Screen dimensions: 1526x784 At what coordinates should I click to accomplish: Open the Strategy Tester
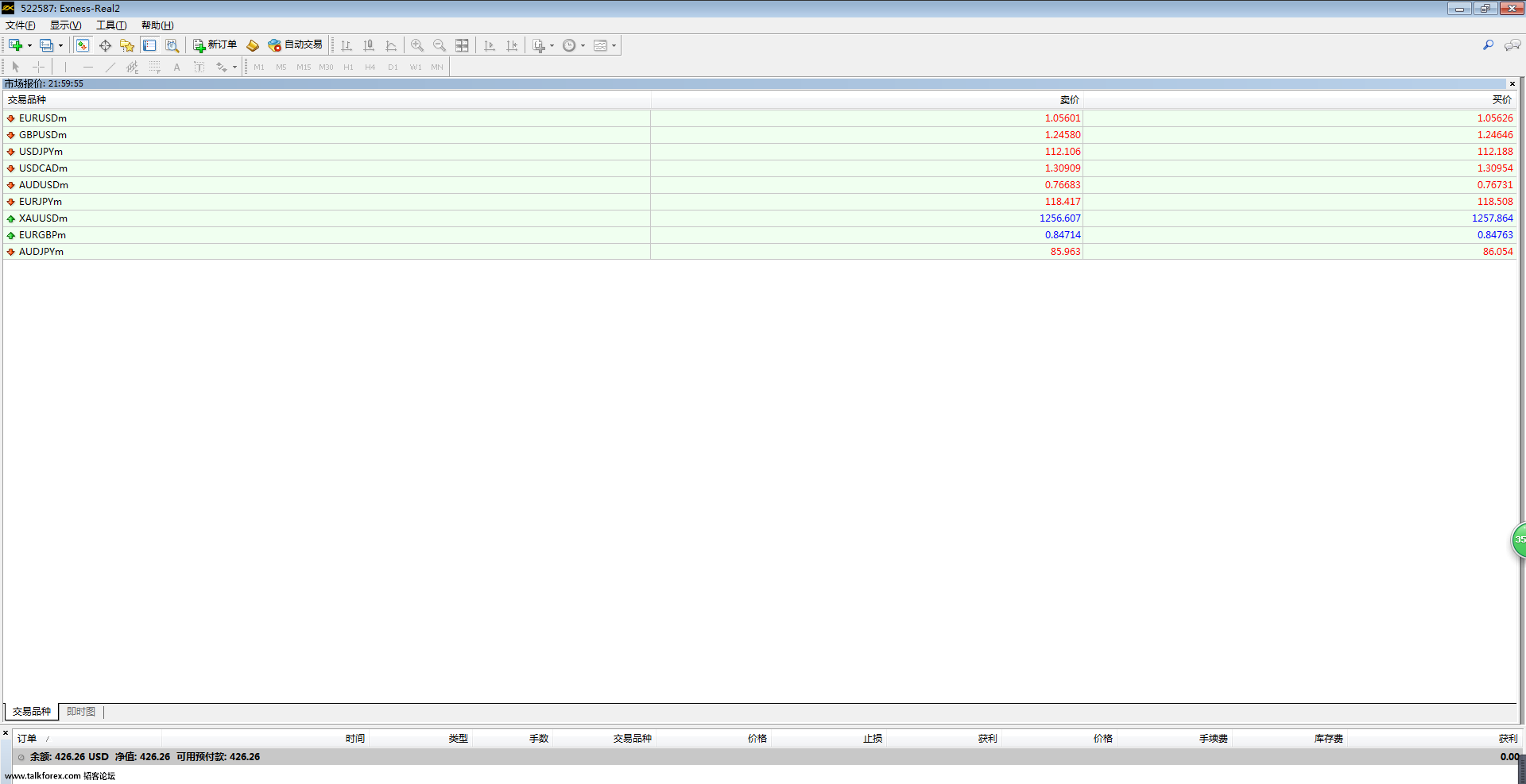point(172,45)
